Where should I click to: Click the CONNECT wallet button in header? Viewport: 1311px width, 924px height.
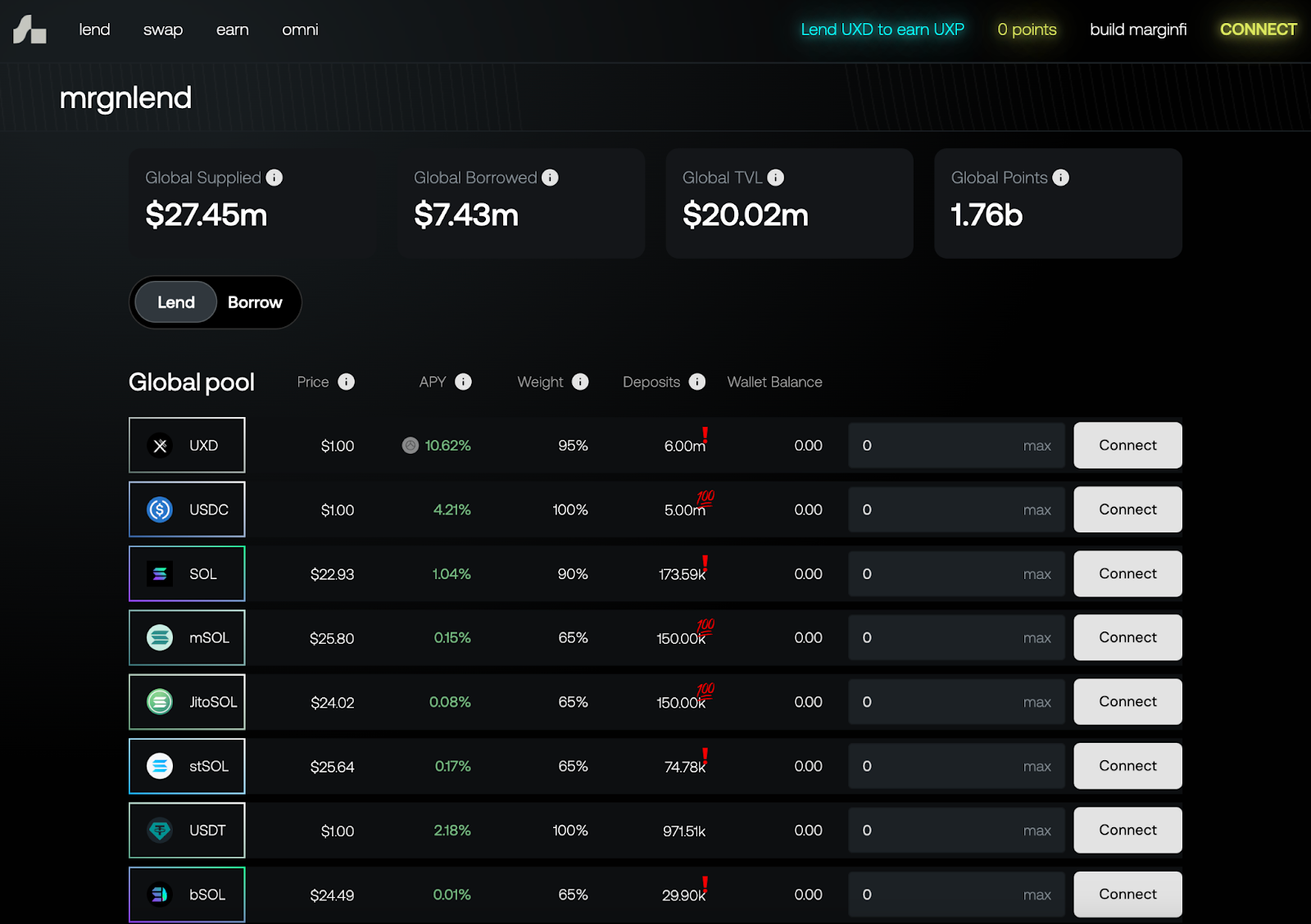[1259, 29]
